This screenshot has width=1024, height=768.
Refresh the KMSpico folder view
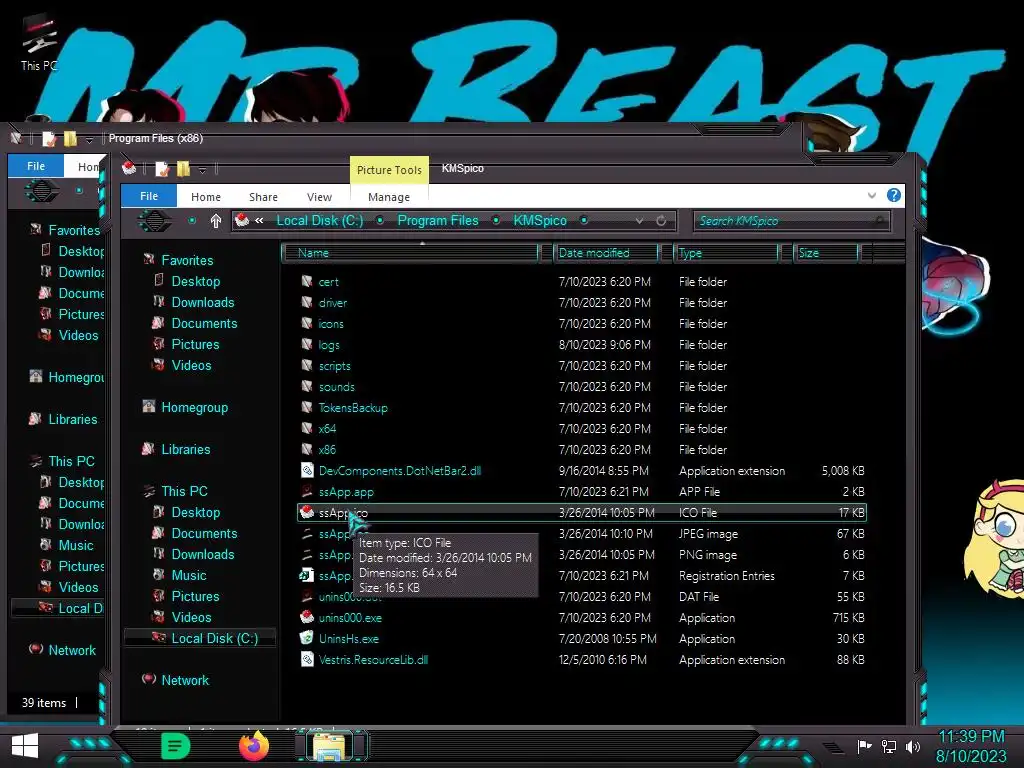tap(661, 221)
